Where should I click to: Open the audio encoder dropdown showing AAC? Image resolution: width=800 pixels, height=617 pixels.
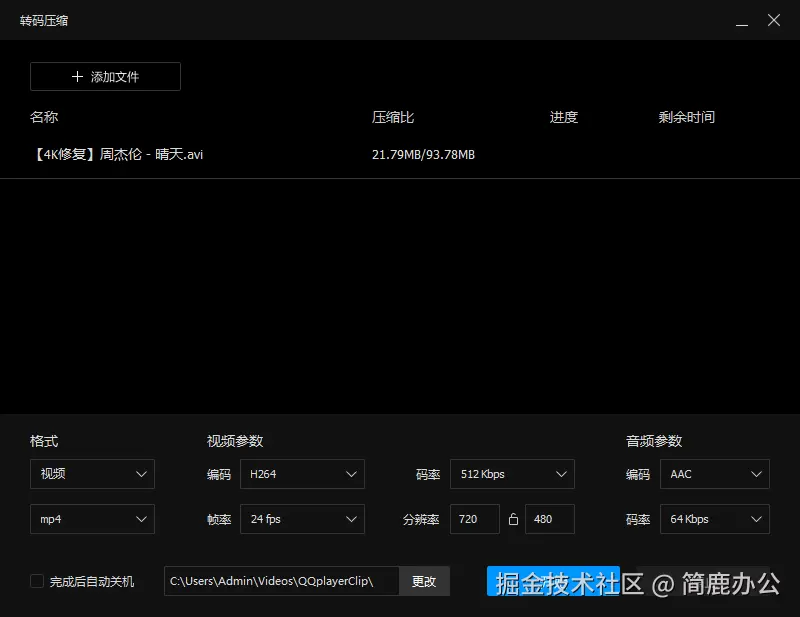click(x=714, y=474)
